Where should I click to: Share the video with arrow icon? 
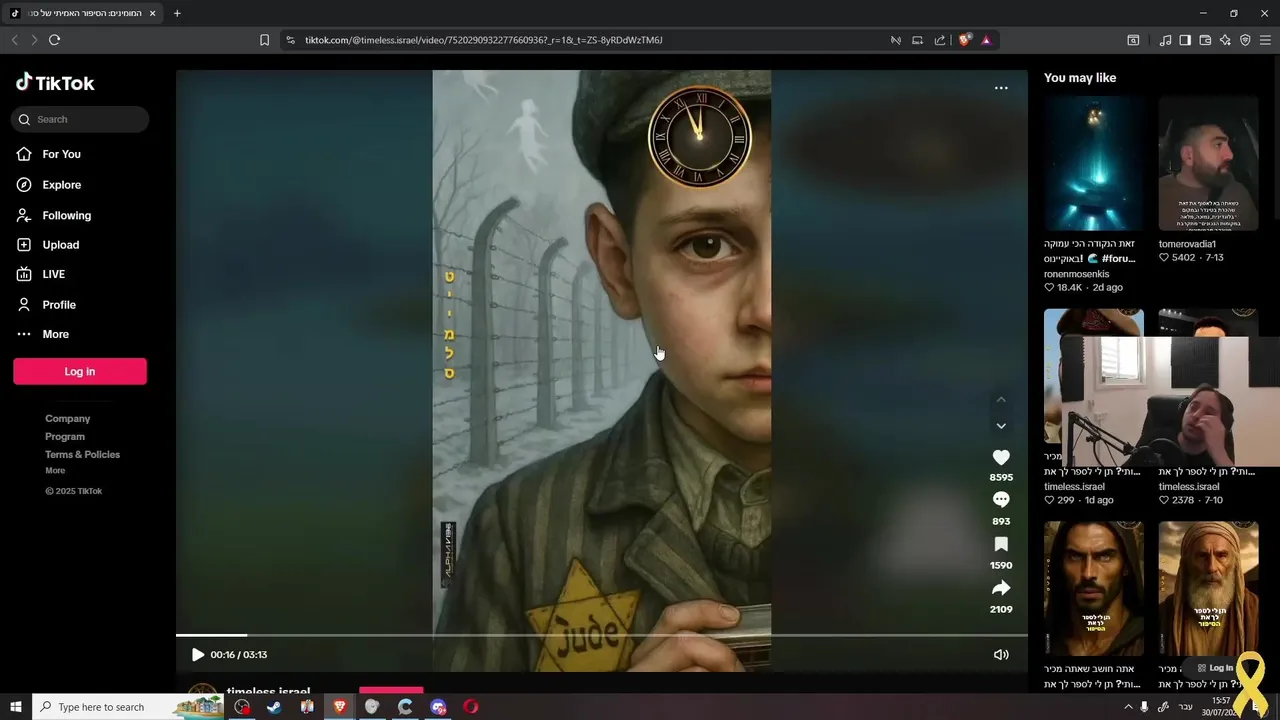1001,588
